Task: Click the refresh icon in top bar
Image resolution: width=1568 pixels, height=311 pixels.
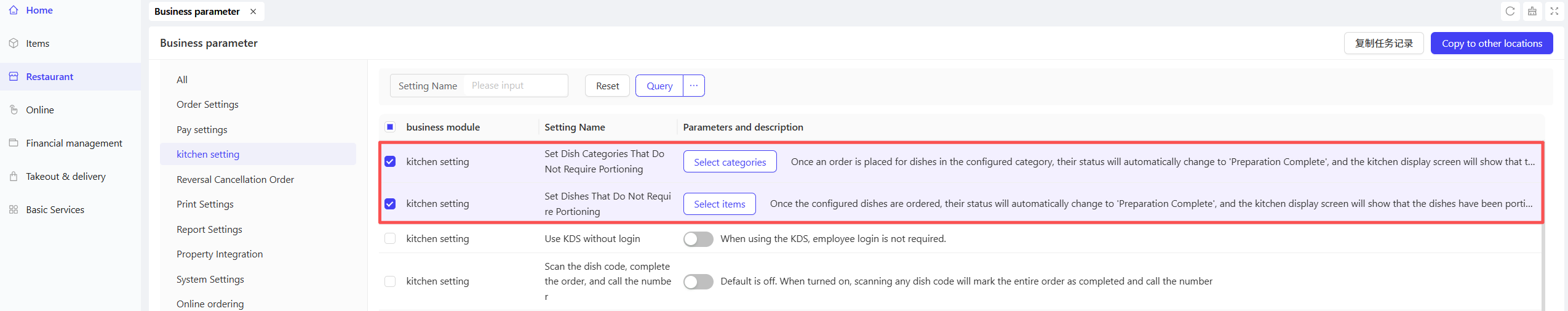Action: pos(1510,11)
